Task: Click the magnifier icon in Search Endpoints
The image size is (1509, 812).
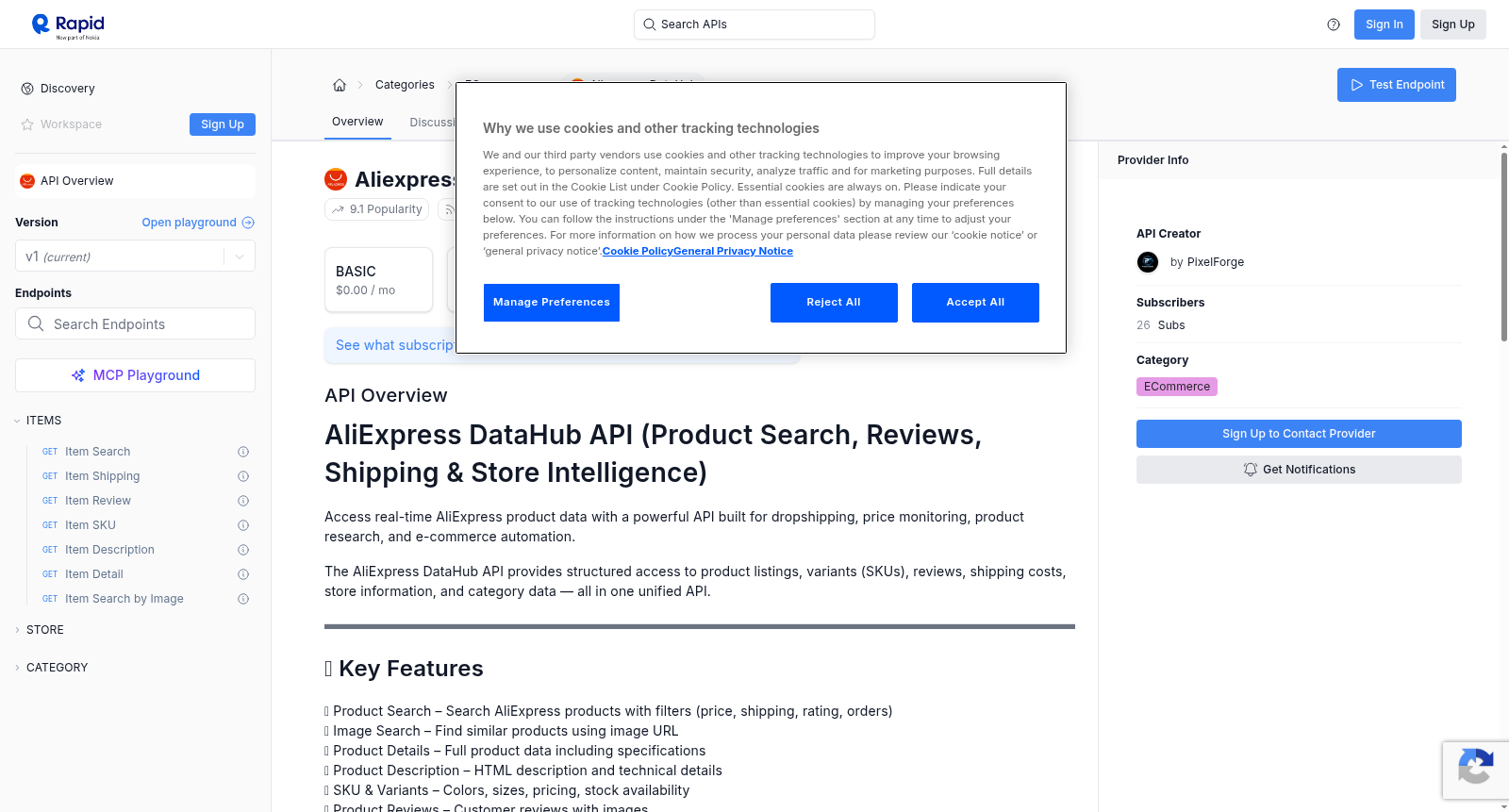Action: [36, 323]
